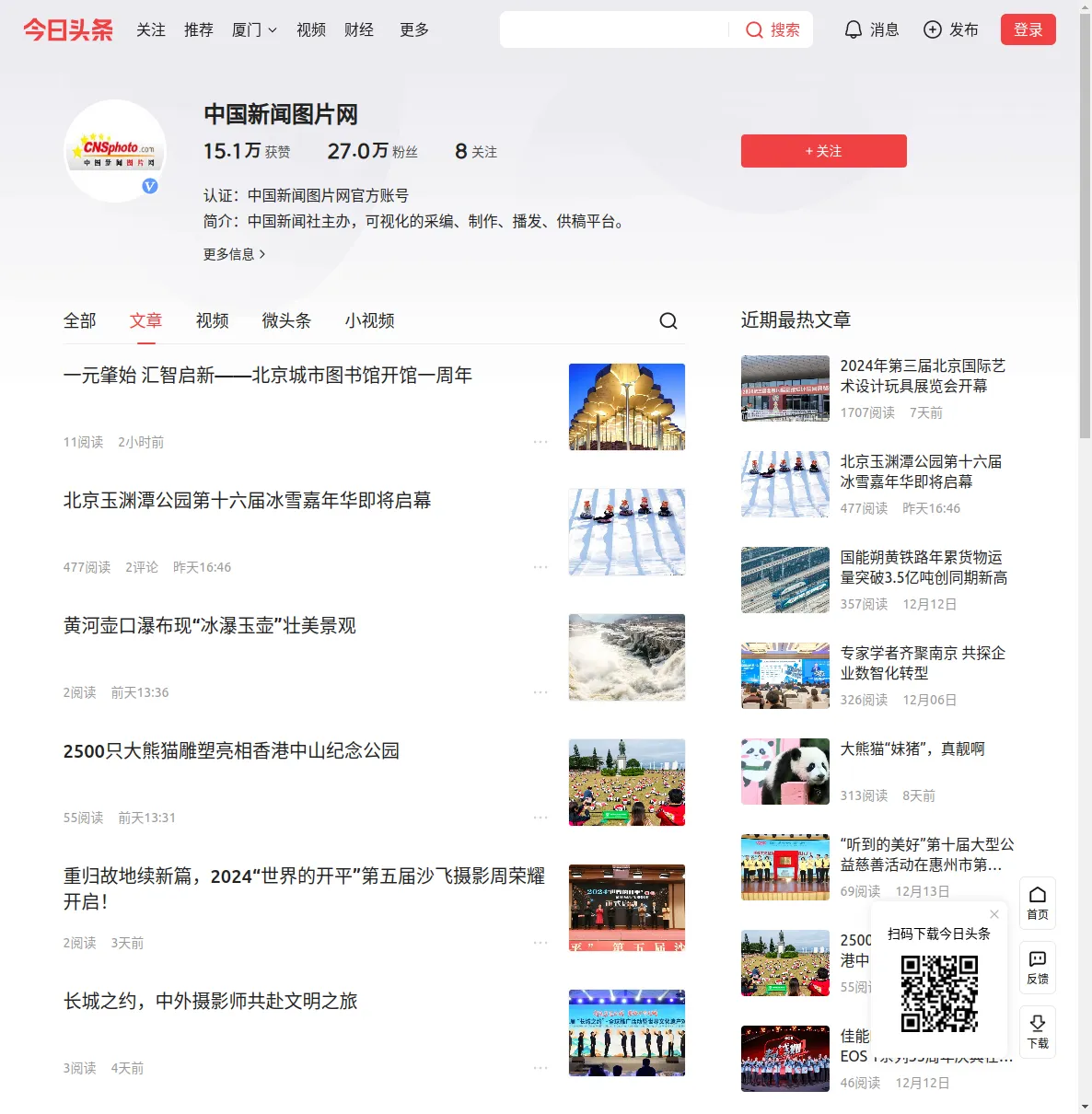The image size is (1092, 1114).
Task: Switch to the 全部 tab
Action: [80, 320]
